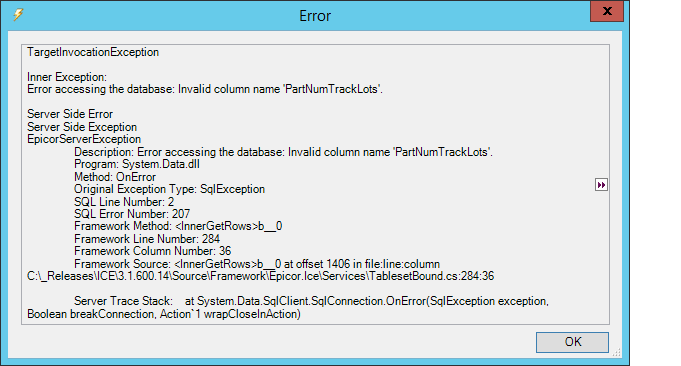Click the 'Server Side Error' text
This screenshot has height=366, width=681.
point(70,114)
